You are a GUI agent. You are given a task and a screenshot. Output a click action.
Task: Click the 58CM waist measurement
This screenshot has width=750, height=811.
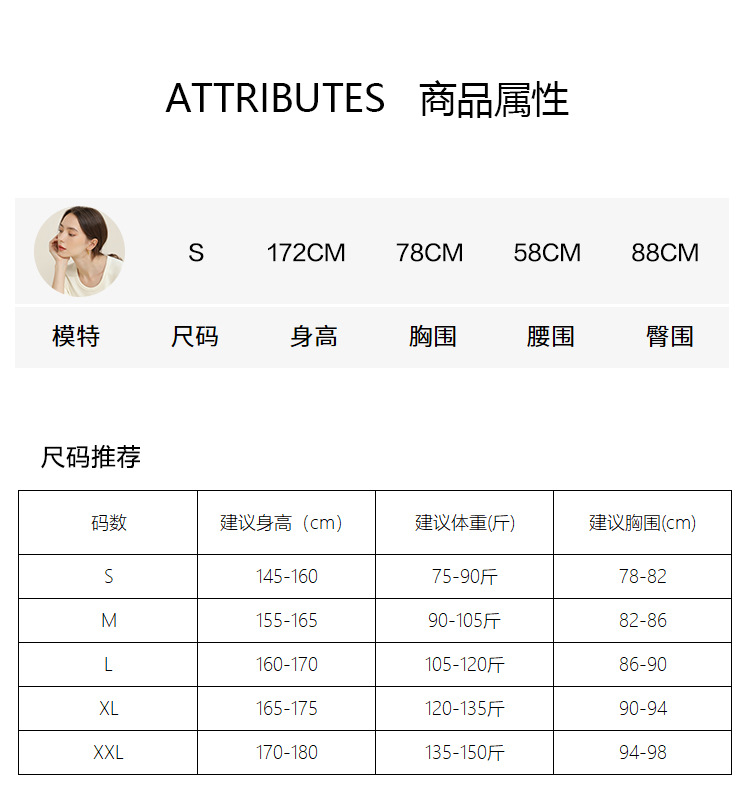coord(547,253)
